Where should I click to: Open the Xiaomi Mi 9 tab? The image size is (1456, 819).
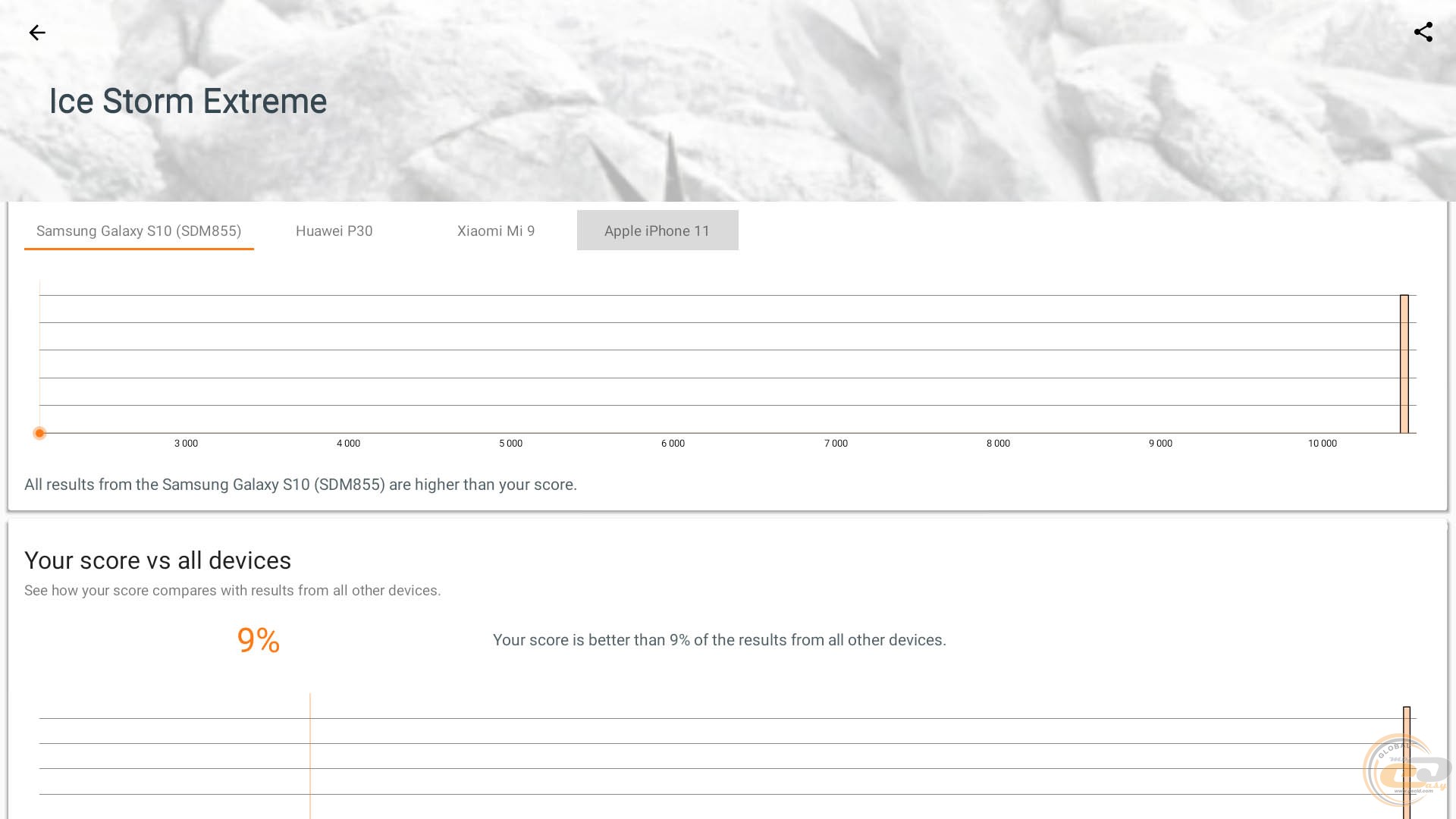pos(496,231)
